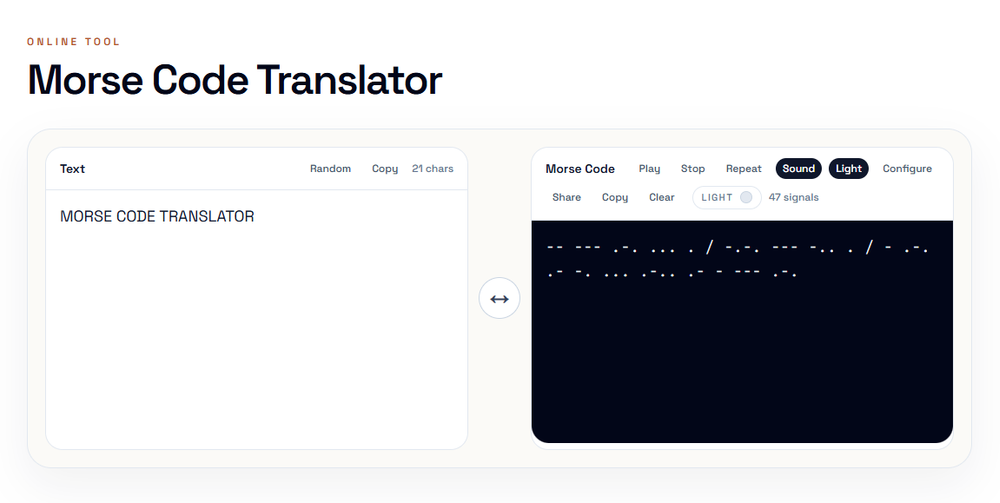This screenshot has width=1000, height=503.
Task: Click the 'Morse Code Translator' page title
Action: coord(235,80)
